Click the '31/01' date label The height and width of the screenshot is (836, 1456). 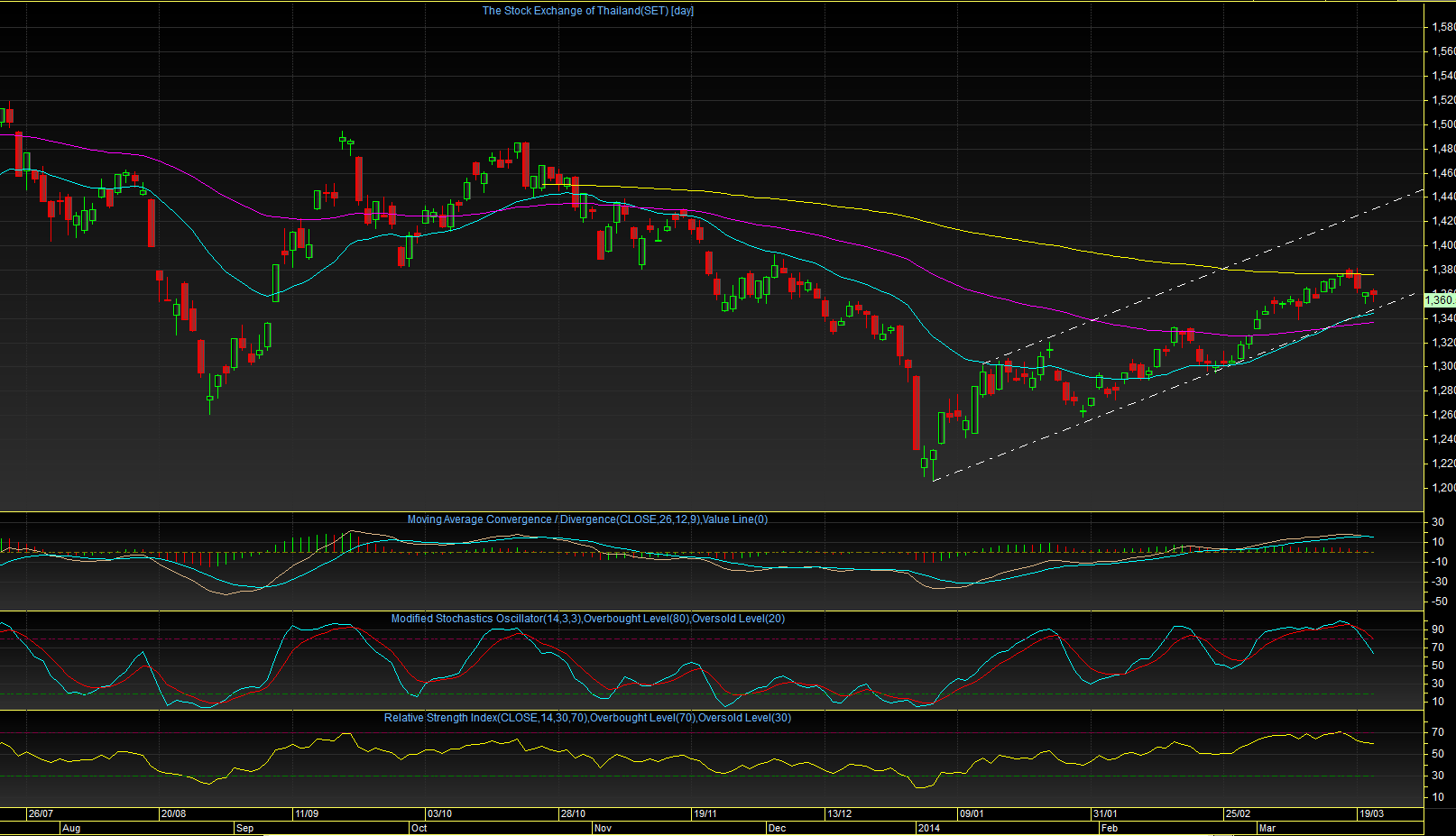coord(1105,813)
